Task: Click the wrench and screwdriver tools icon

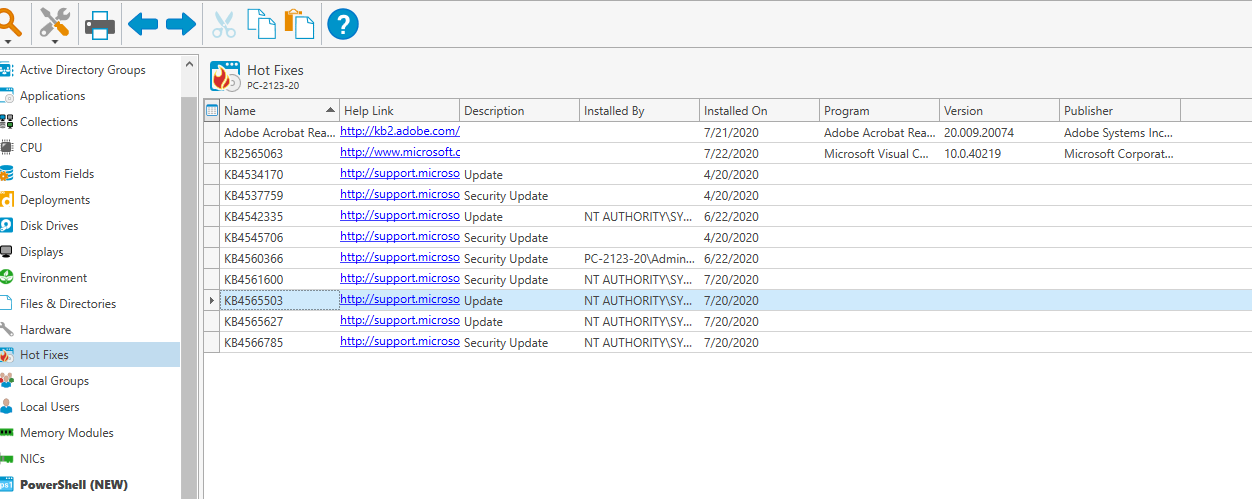Action: click(54, 20)
